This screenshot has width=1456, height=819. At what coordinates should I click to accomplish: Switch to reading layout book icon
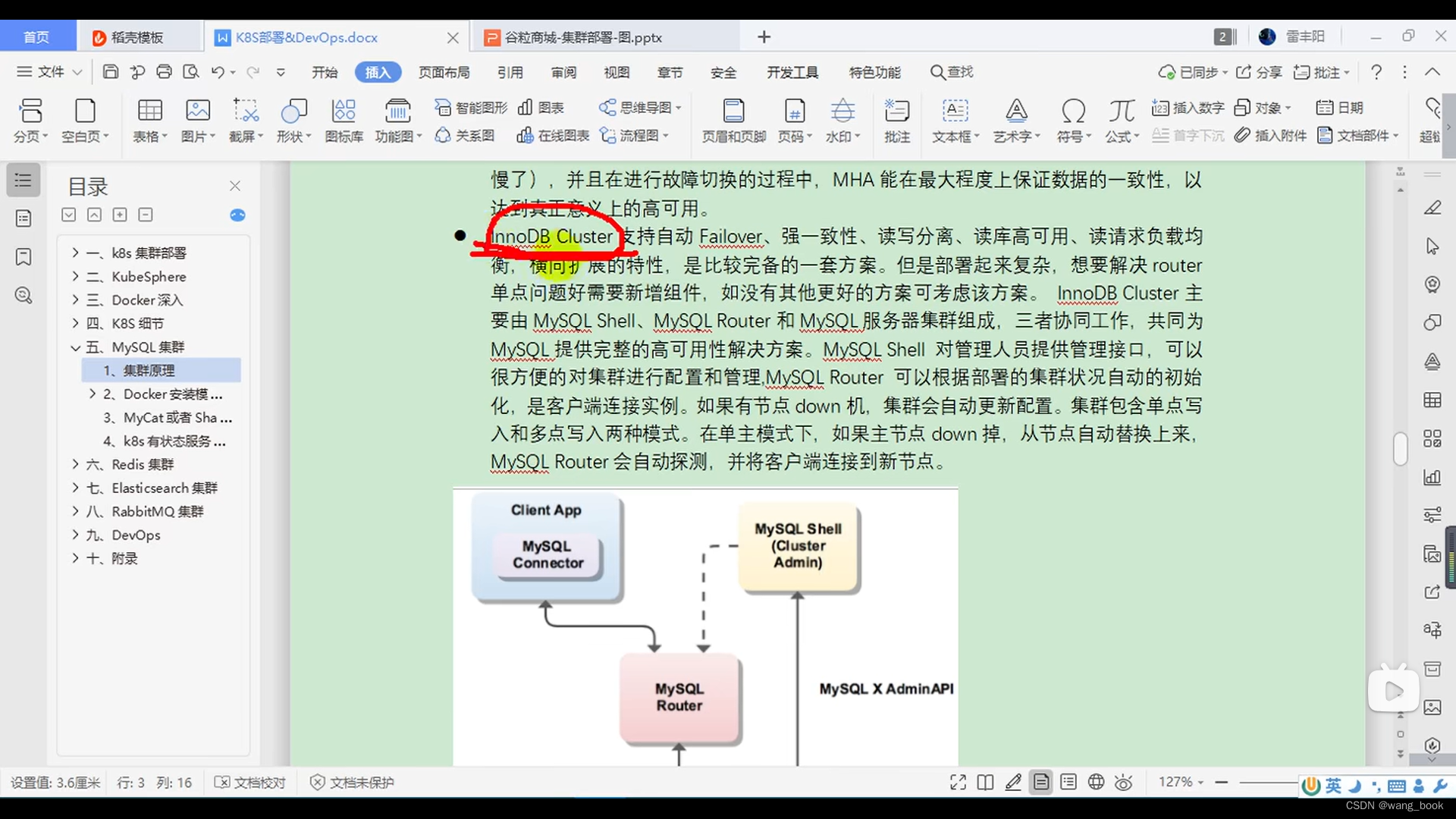[x=985, y=783]
